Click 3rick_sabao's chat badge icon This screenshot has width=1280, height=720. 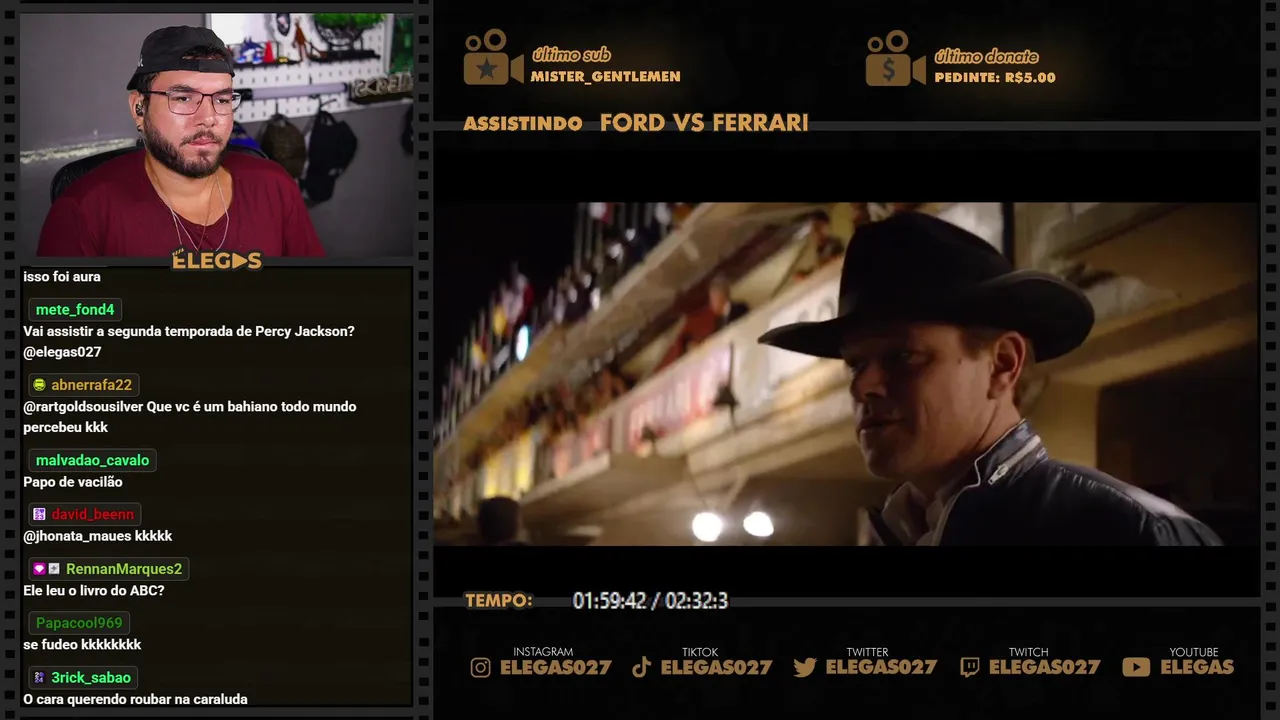39,678
